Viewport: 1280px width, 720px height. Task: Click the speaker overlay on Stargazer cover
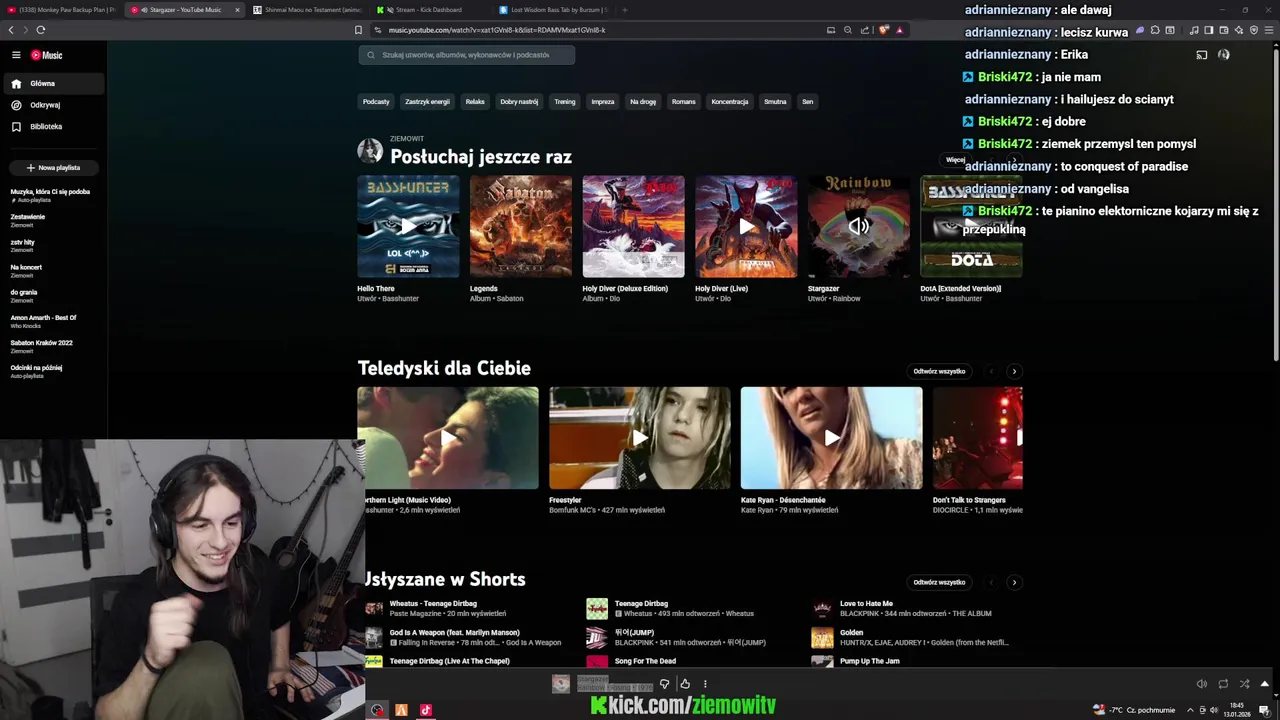(858, 227)
